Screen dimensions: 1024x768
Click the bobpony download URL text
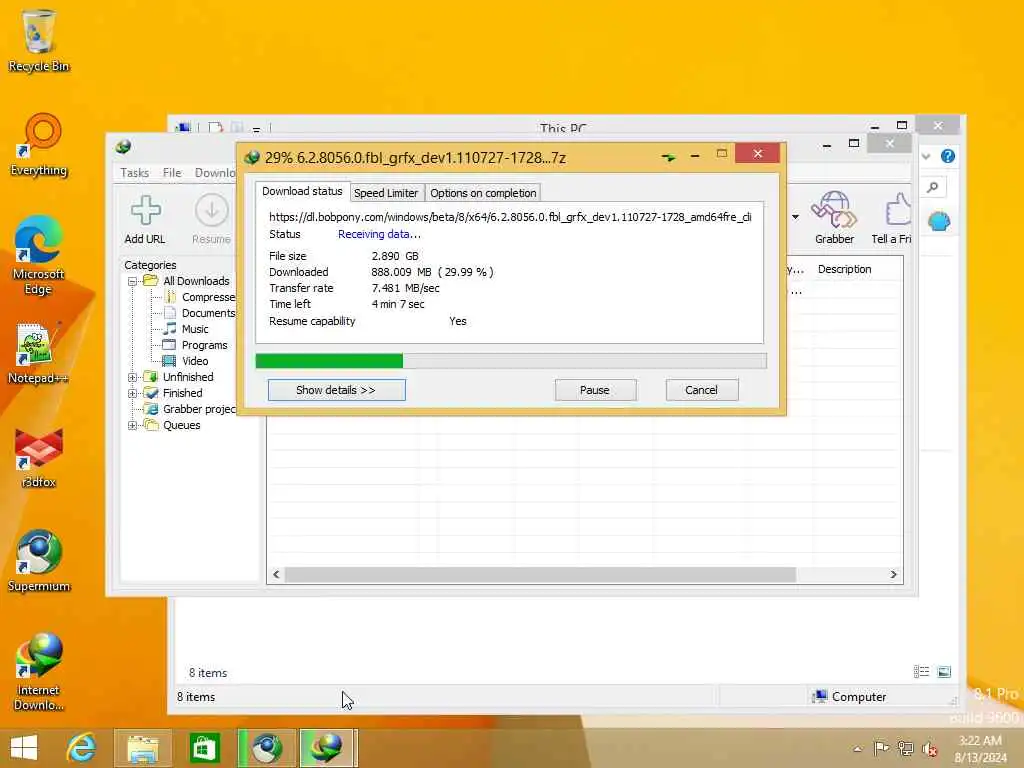tap(510, 217)
